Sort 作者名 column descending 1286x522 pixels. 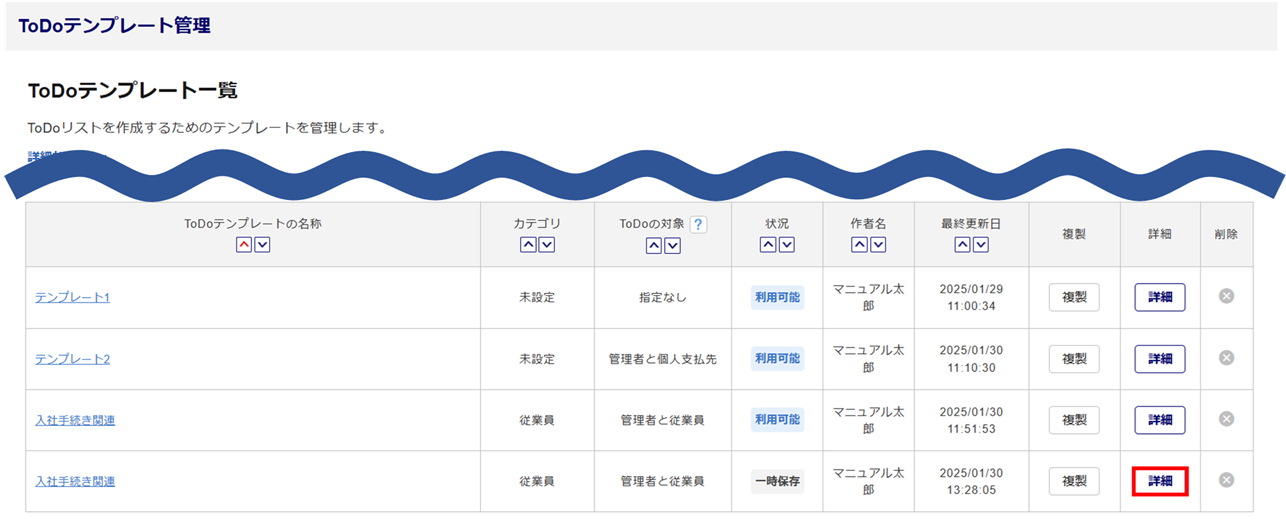[877, 245]
